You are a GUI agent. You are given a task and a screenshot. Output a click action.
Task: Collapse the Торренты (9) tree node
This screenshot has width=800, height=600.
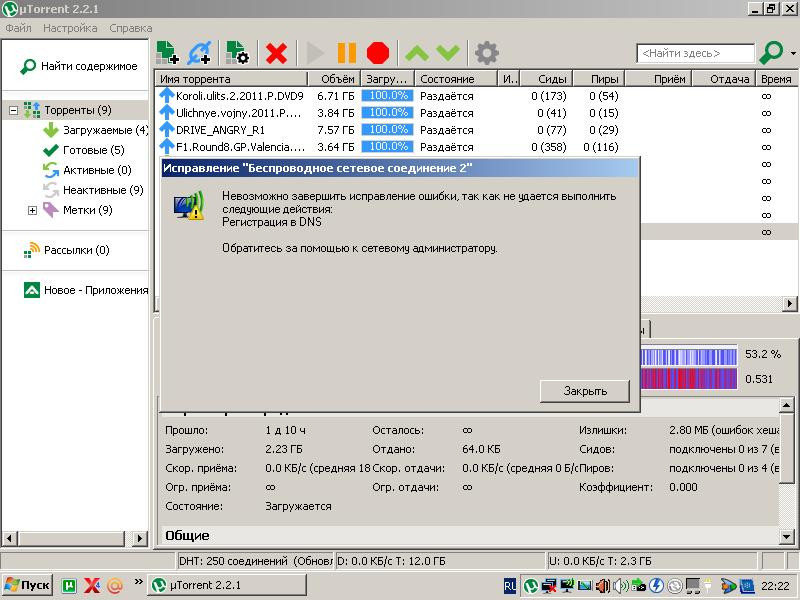pos(14,110)
